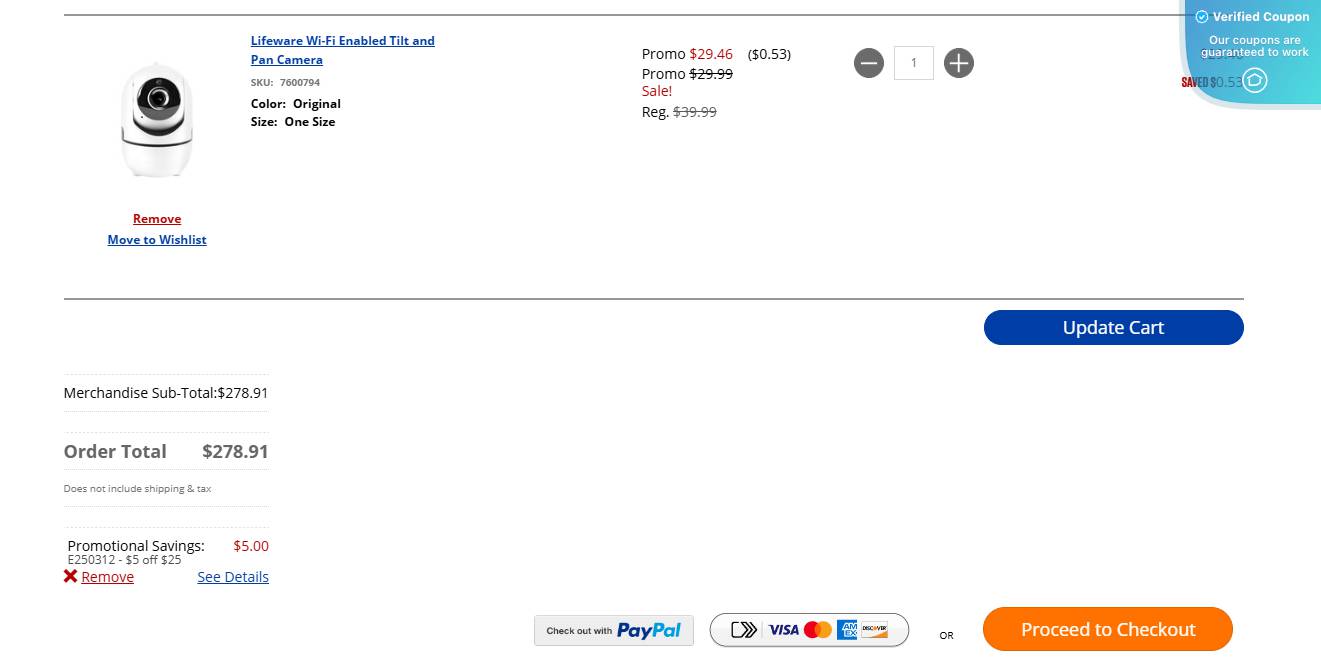
Task: Select the Visa card logo
Action: click(784, 630)
